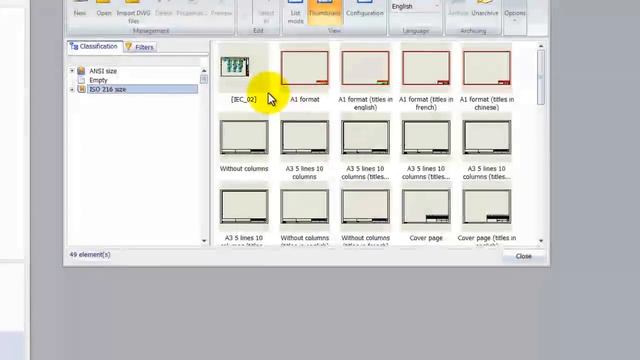
Task: Click Select all in the Edit group
Action: click(266, 12)
